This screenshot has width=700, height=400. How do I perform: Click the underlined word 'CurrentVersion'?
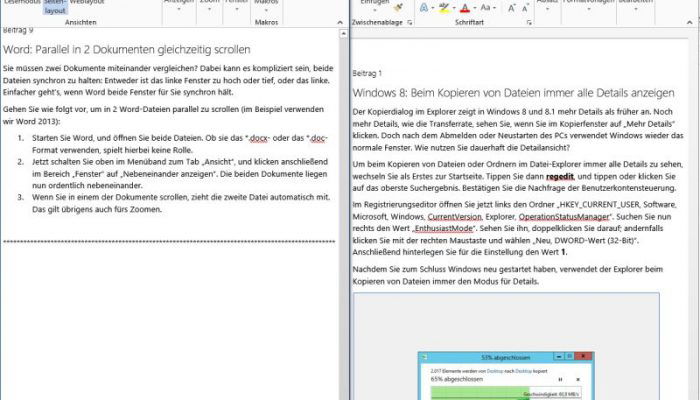tap(454, 217)
